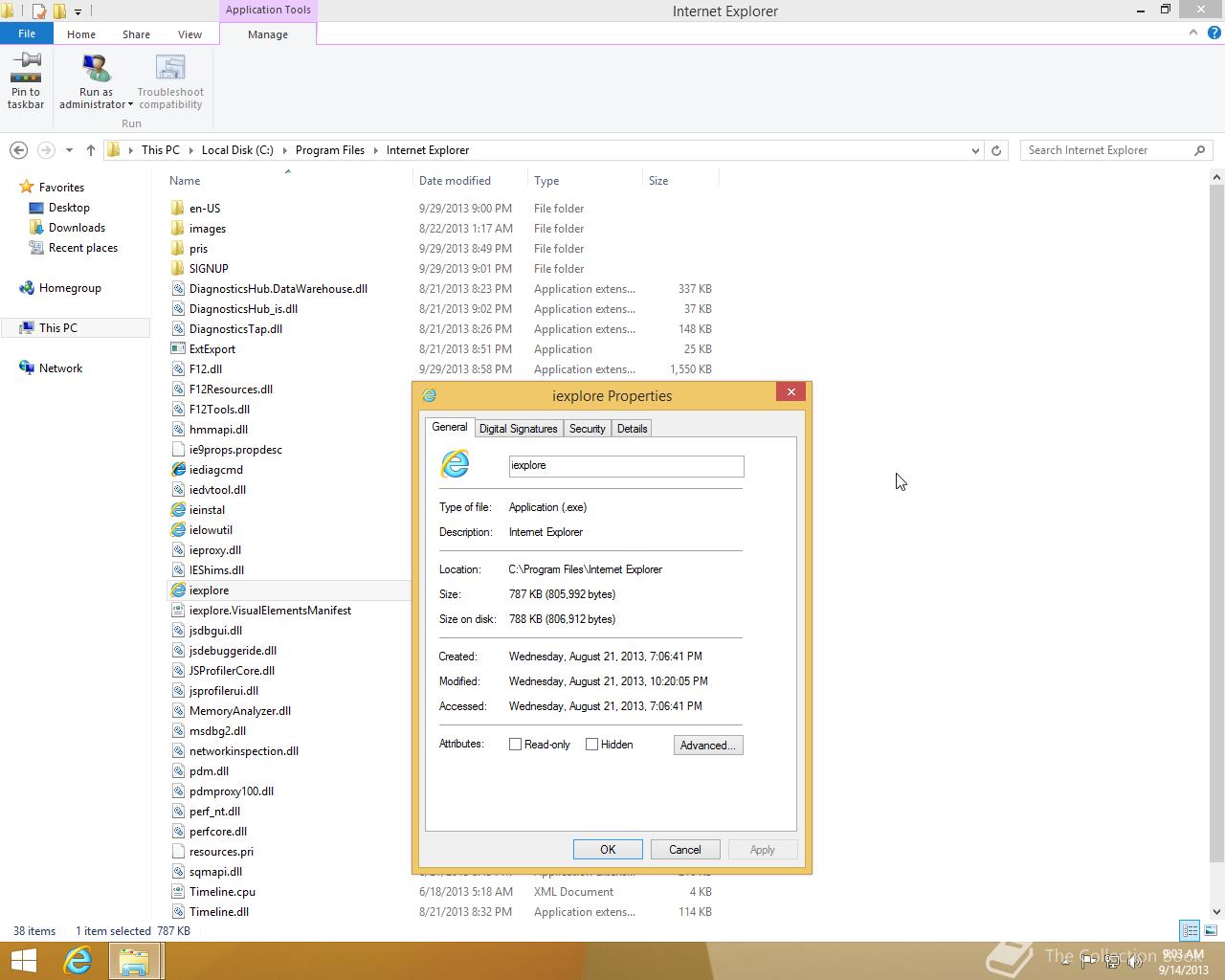Click the Troubleshoot compatibility icon

coord(170,68)
